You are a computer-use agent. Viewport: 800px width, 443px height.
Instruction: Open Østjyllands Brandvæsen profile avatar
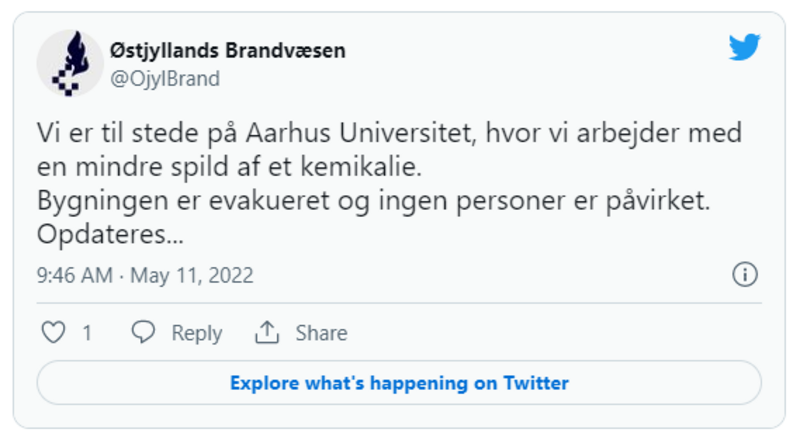pos(70,63)
